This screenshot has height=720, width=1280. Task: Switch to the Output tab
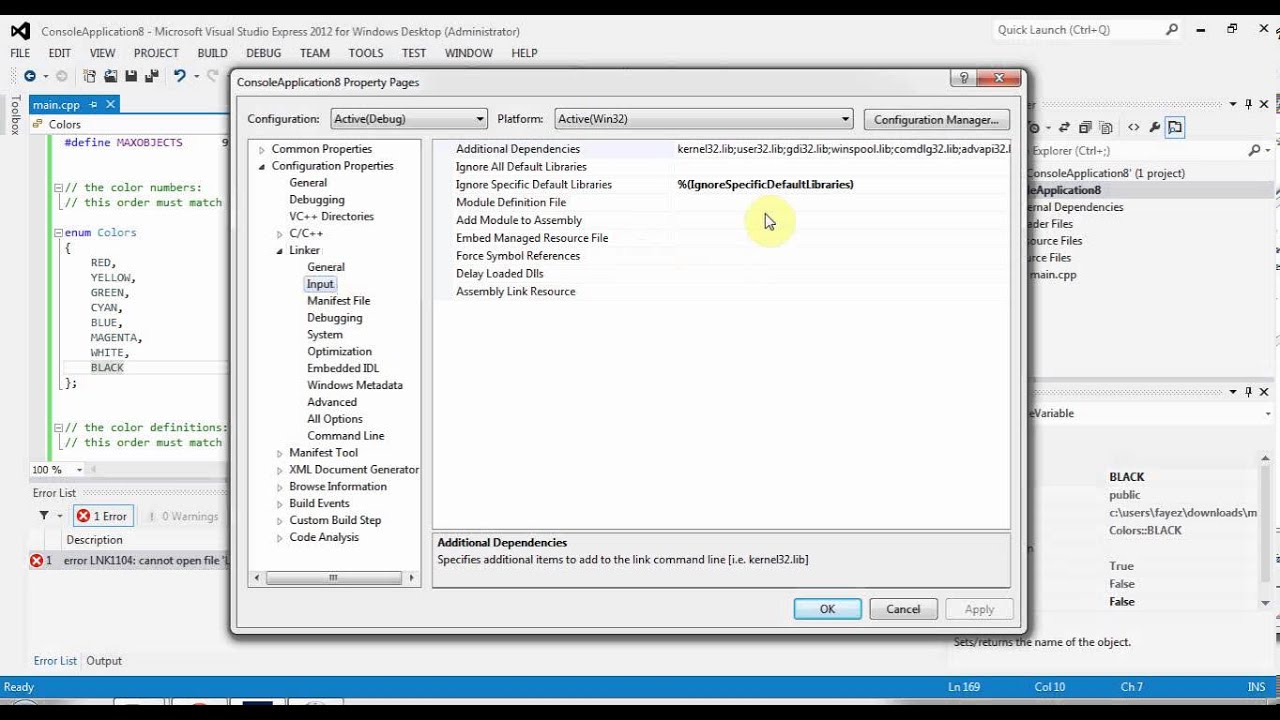[x=104, y=660]
